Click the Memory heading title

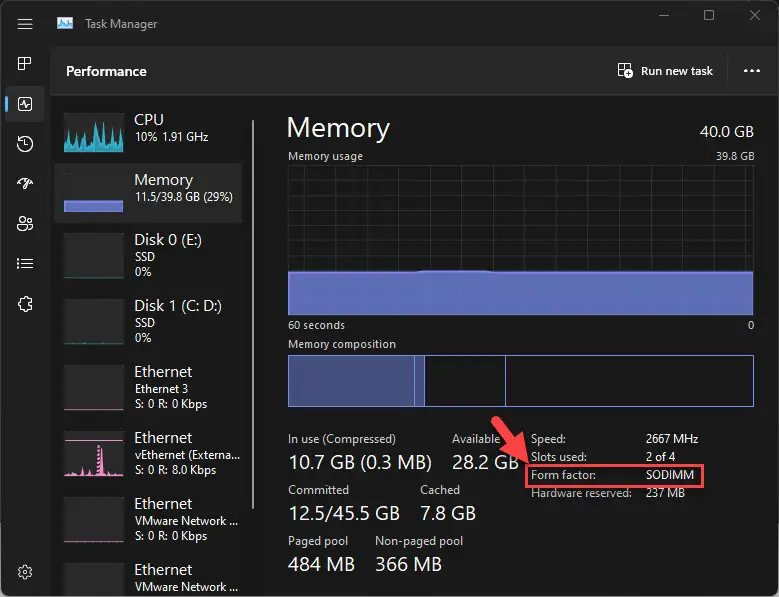[338, 128]
